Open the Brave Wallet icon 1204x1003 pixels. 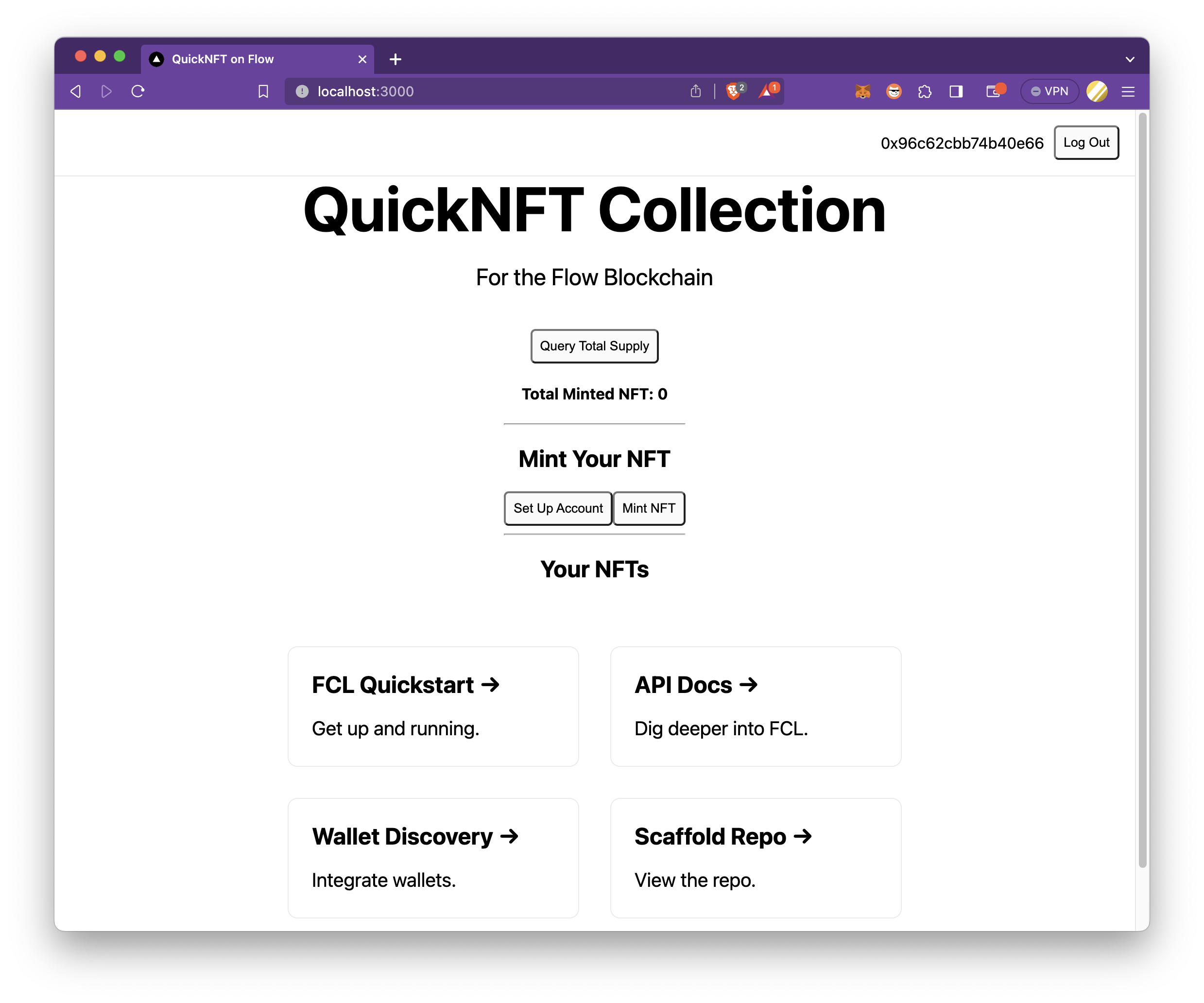[x=993, y=91]
